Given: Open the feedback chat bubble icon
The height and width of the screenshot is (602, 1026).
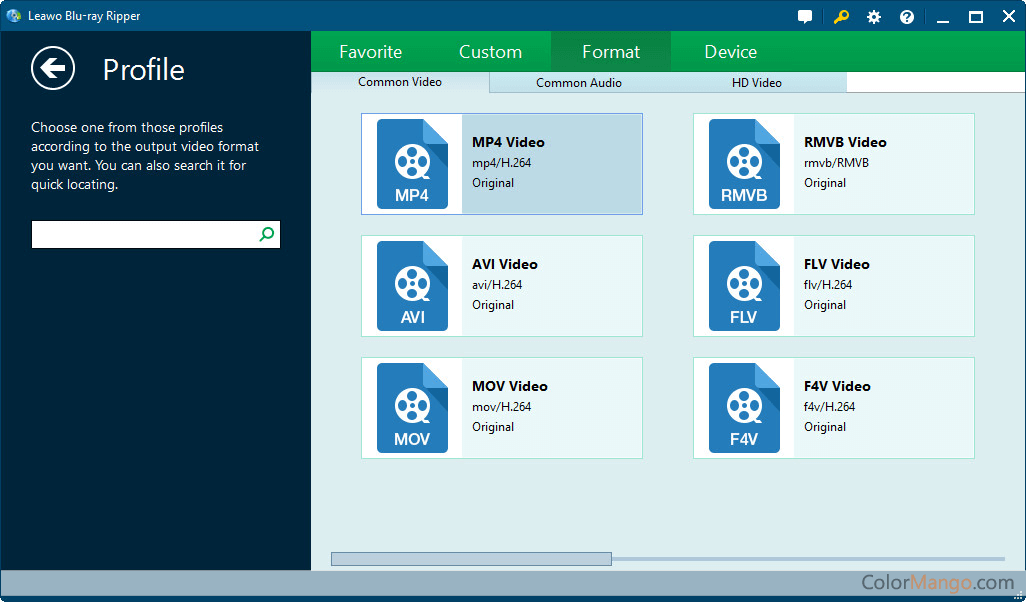Looking at the screenshot, I should point(805,17).
